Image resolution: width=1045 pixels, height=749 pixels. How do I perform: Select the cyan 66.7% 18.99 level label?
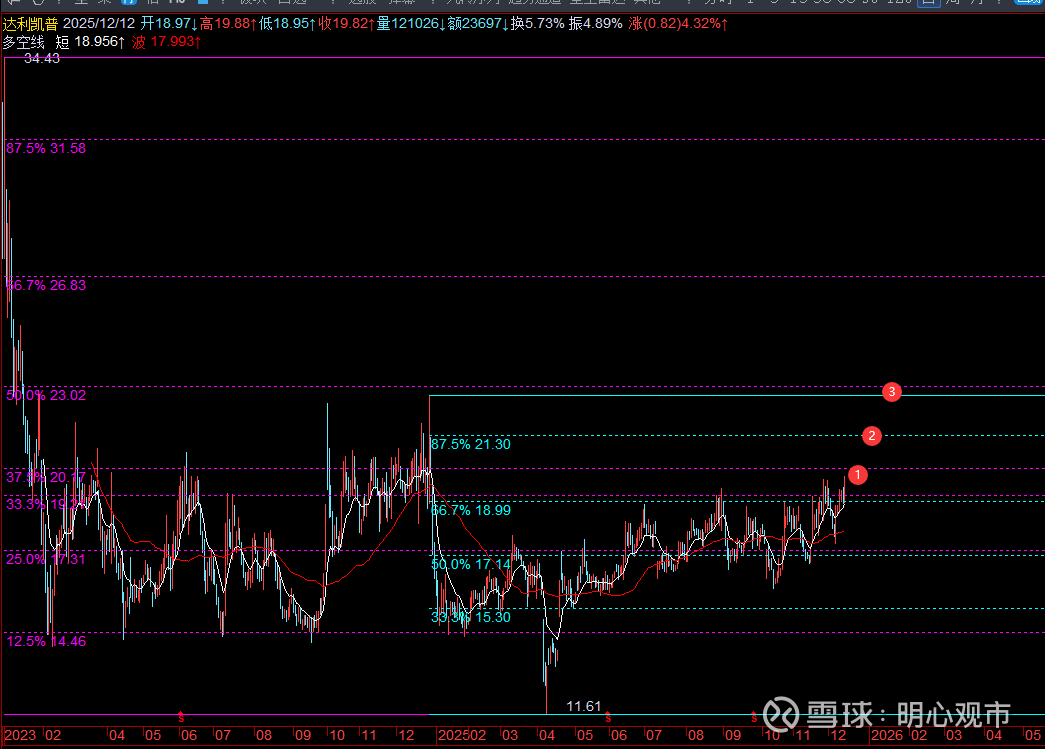pyautogui.click(x=471, y=510)
